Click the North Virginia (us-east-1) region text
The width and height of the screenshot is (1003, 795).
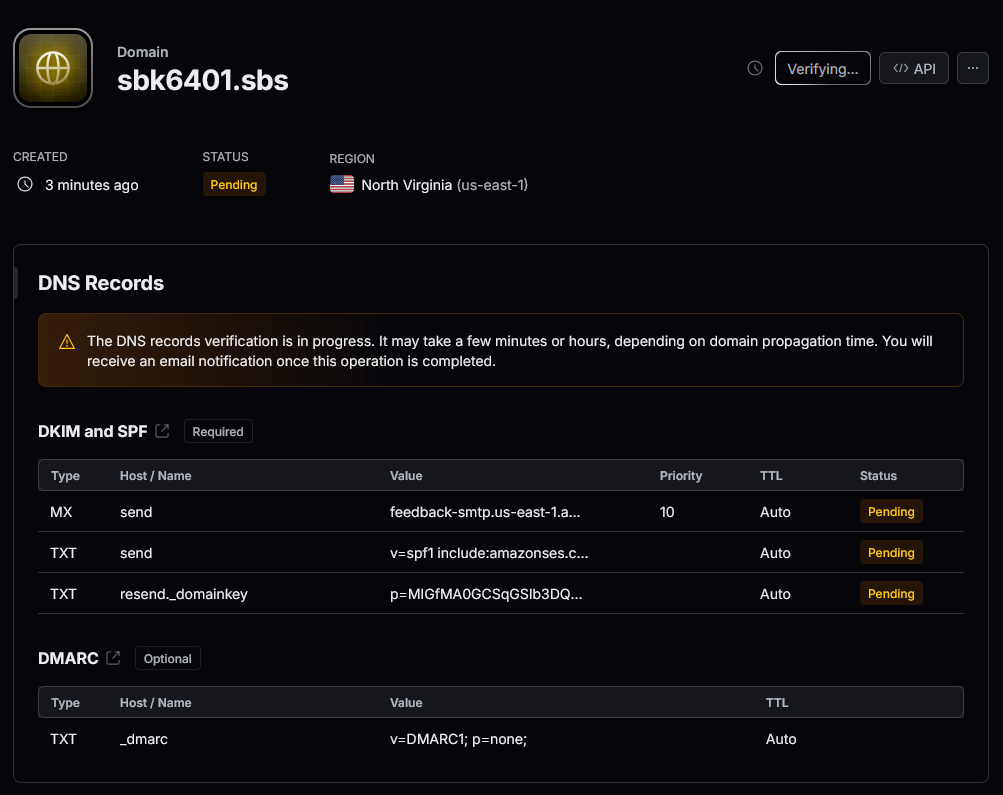click(445, 185)
